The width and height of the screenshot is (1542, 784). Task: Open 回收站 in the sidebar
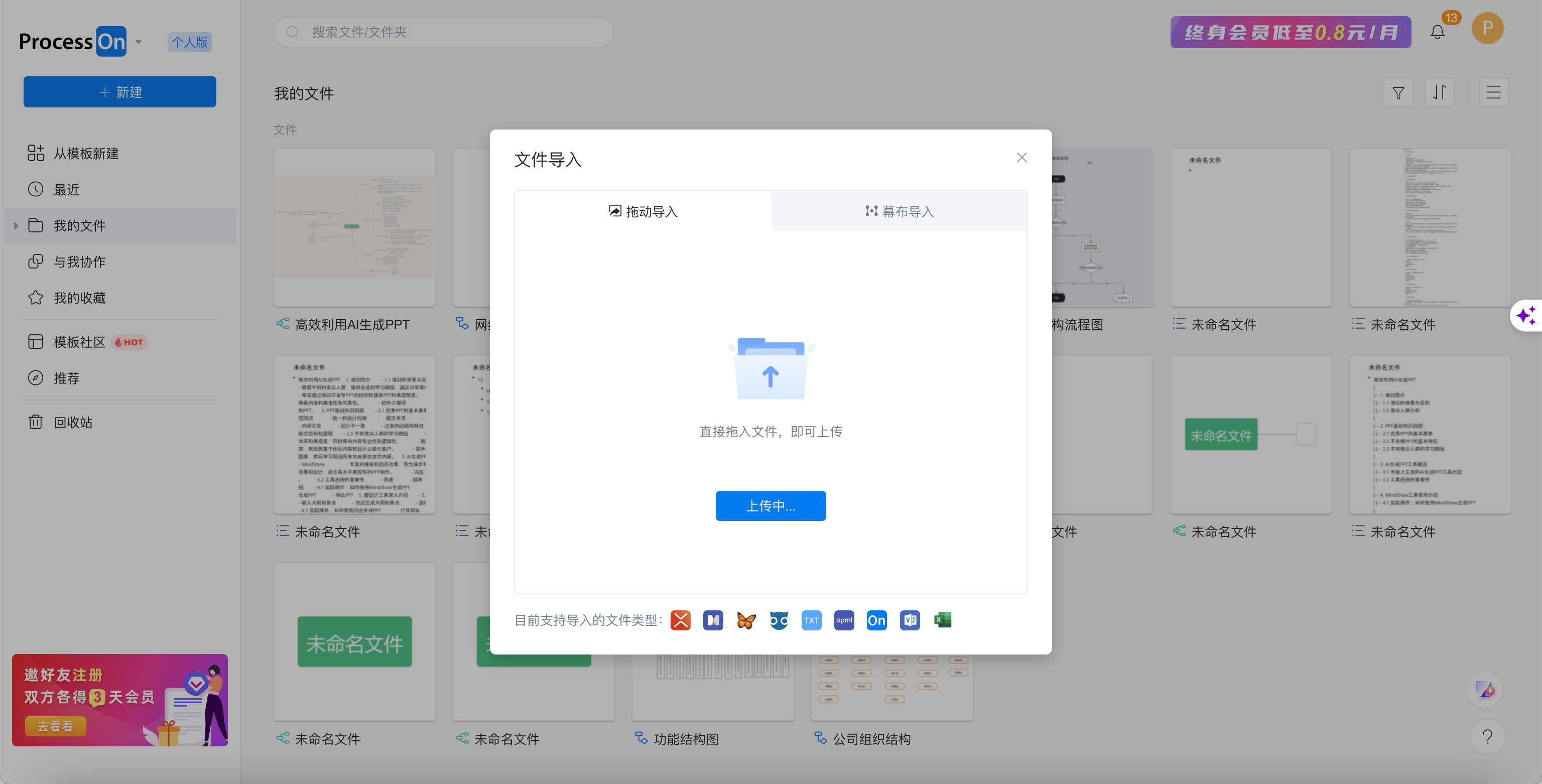tap(120, 422)
